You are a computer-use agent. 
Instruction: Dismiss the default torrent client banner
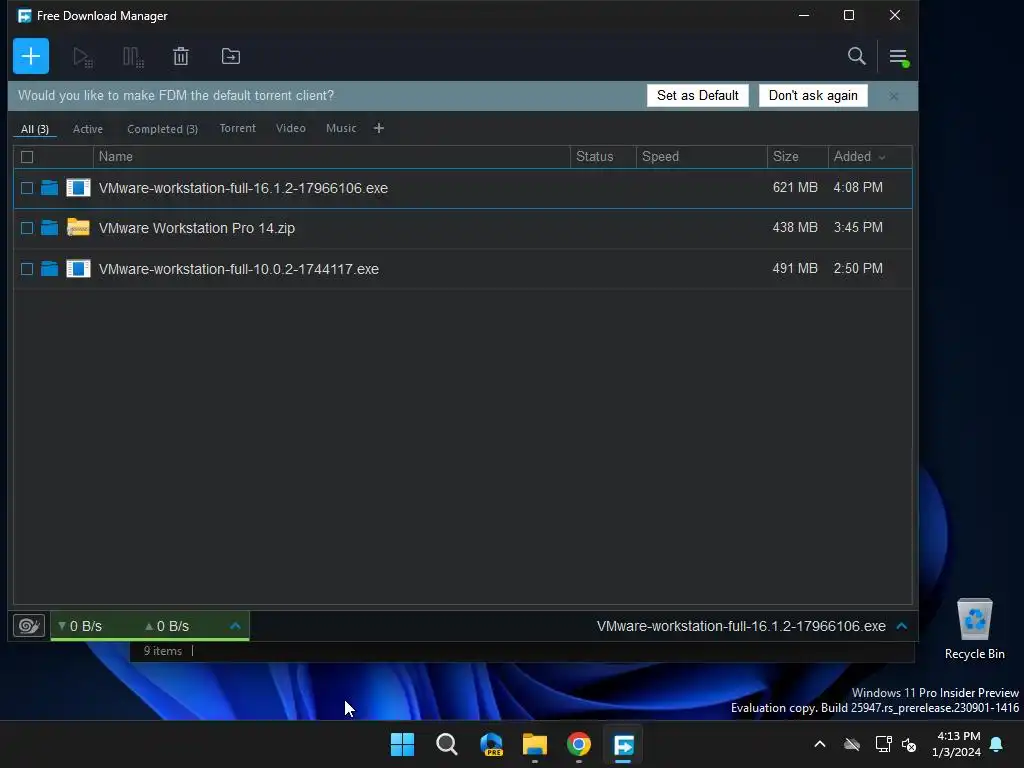(x=893, y=96)
